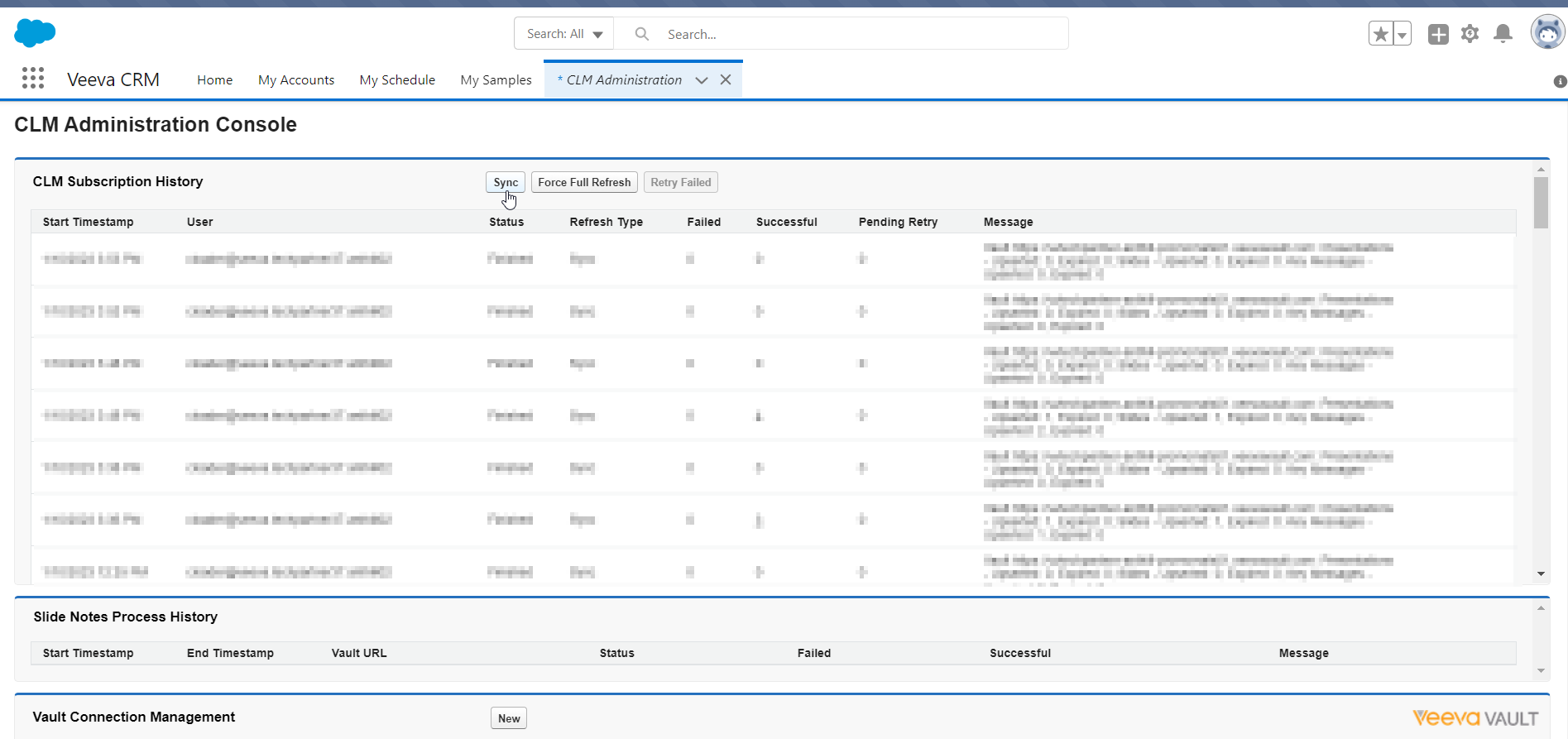This screenshot has width=1568, height=739.
Task: Open the user profile avatar
Action: tap(1546, 33)
